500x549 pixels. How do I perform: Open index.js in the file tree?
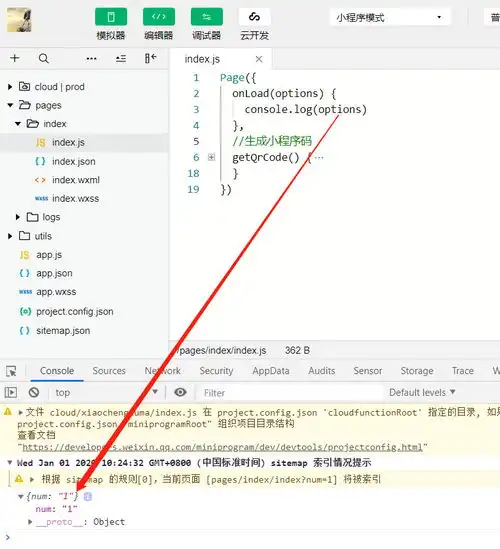(68, 143)
